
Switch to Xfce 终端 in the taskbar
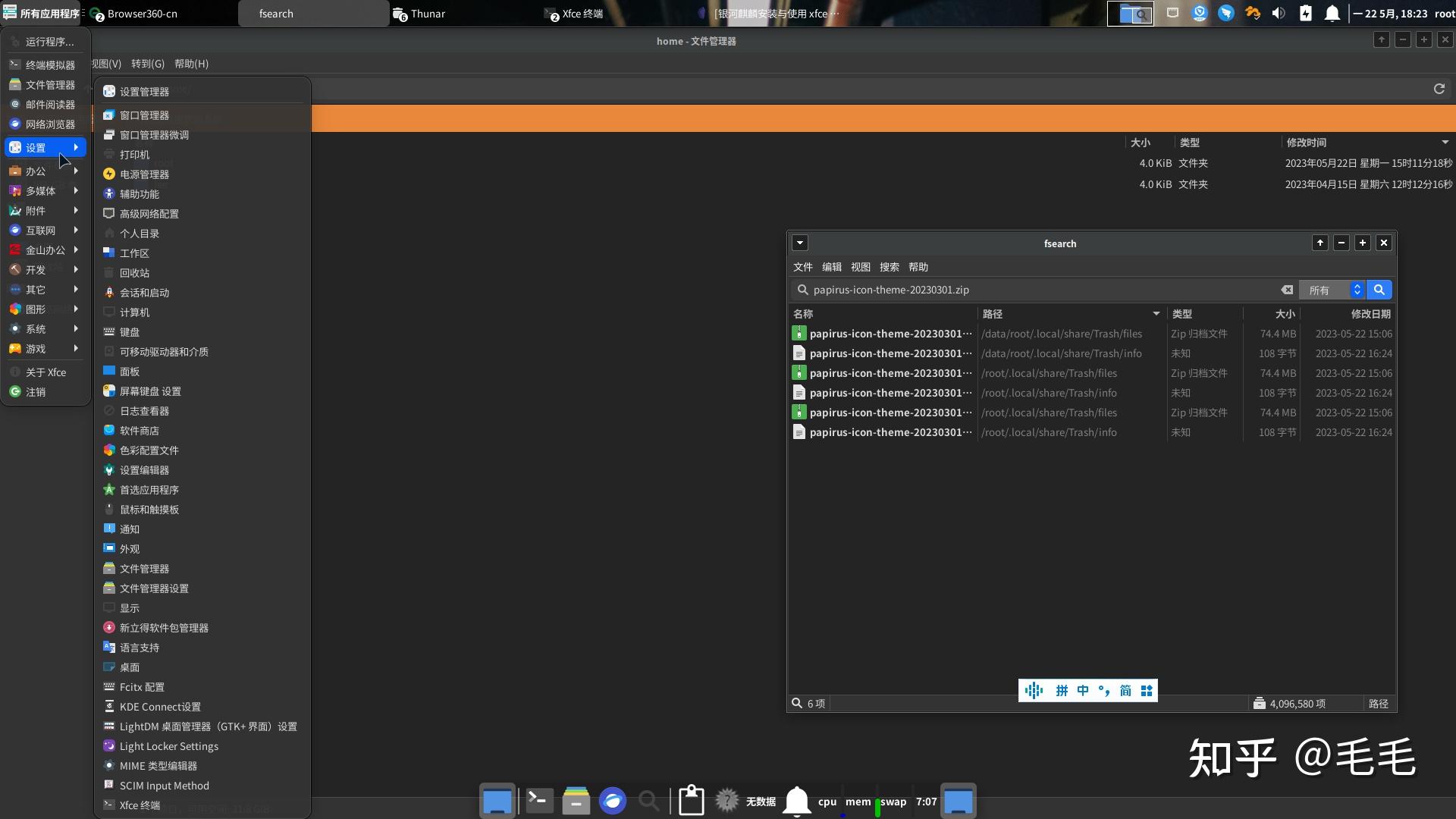pos(617,14)
